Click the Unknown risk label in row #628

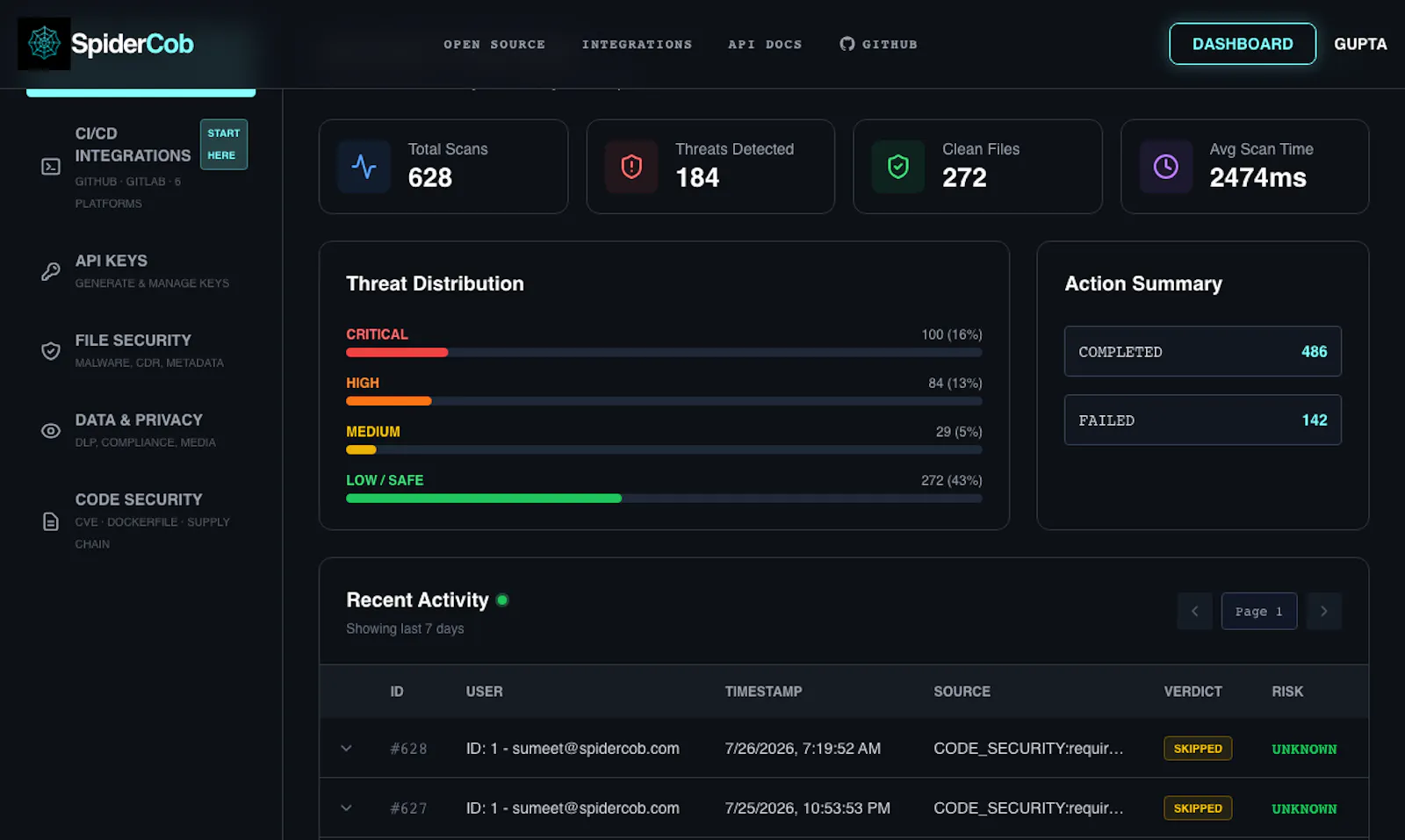1304,750
